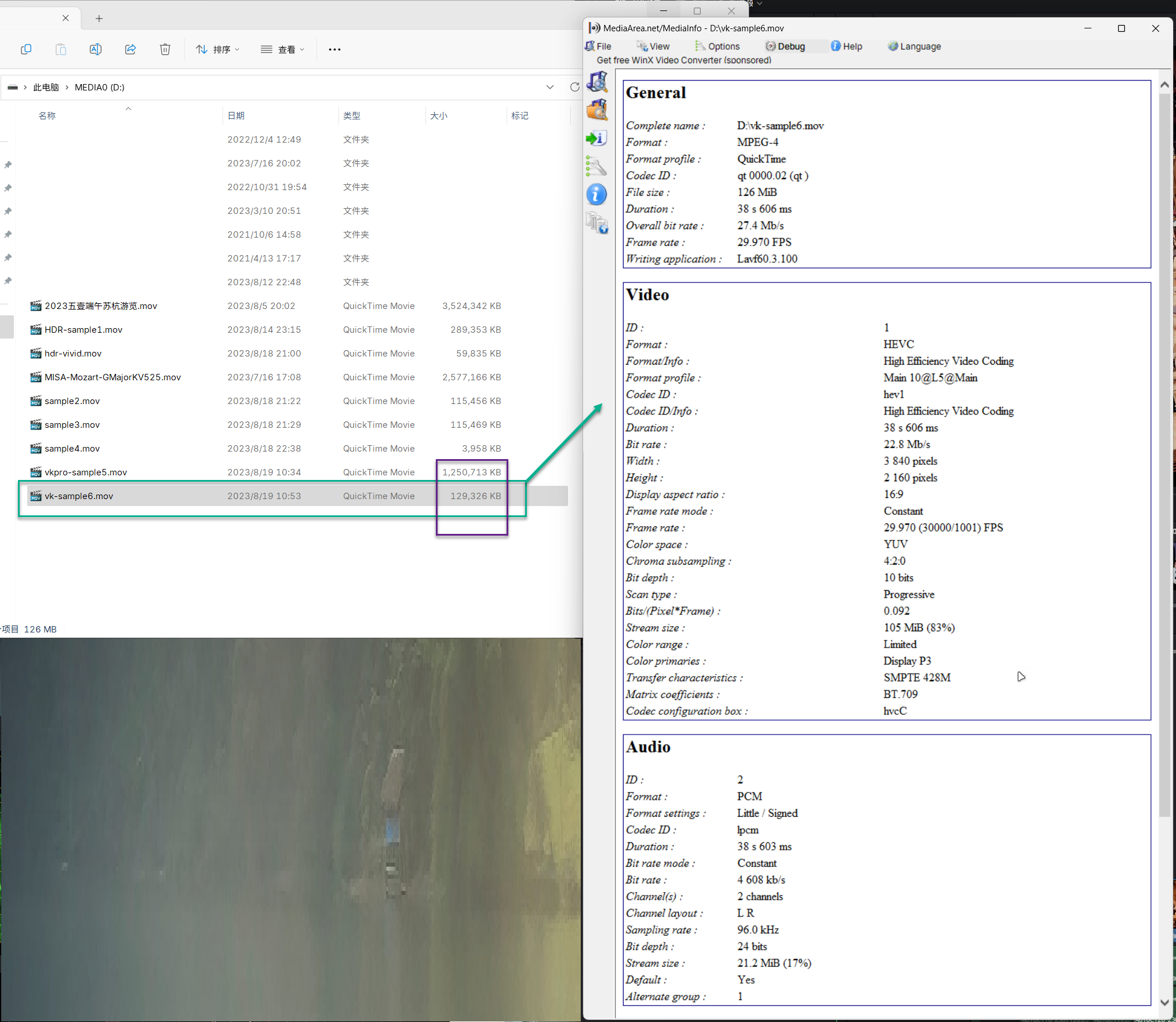
Task: Click MediaInfo's Open File sidebar icon
Action: pos(596,82)
